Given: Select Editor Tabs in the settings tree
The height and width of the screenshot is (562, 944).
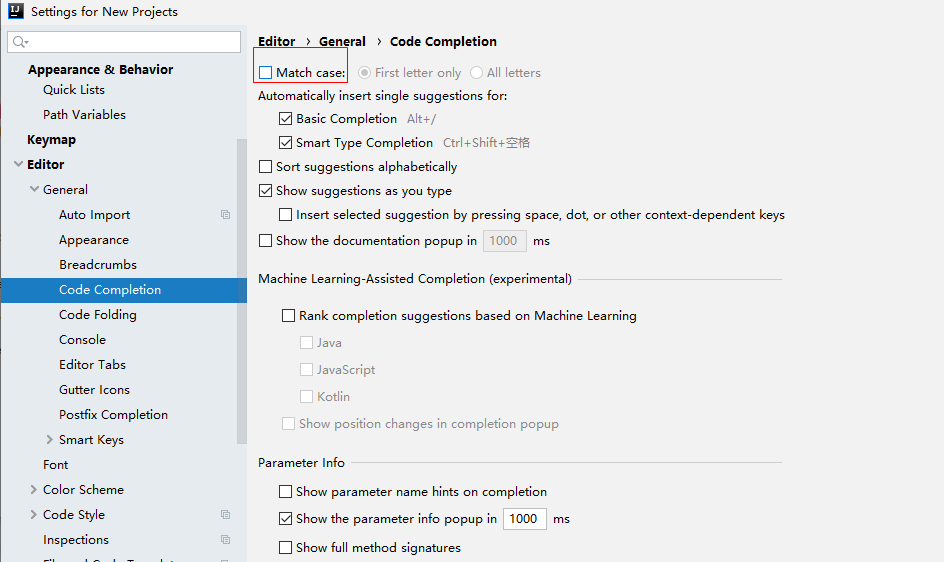Looking at the screenshot, I should [92, 365].
